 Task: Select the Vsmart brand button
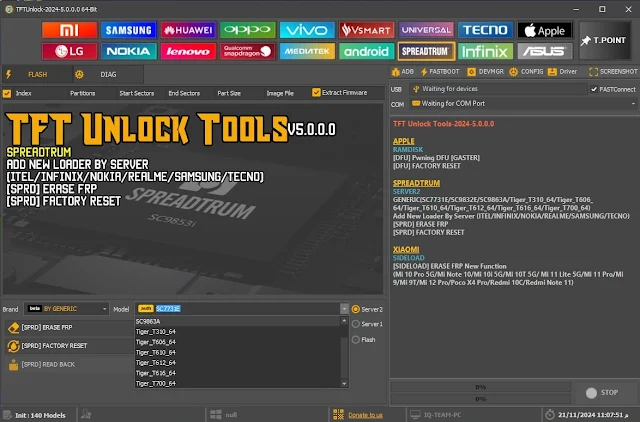coord(367,30)
